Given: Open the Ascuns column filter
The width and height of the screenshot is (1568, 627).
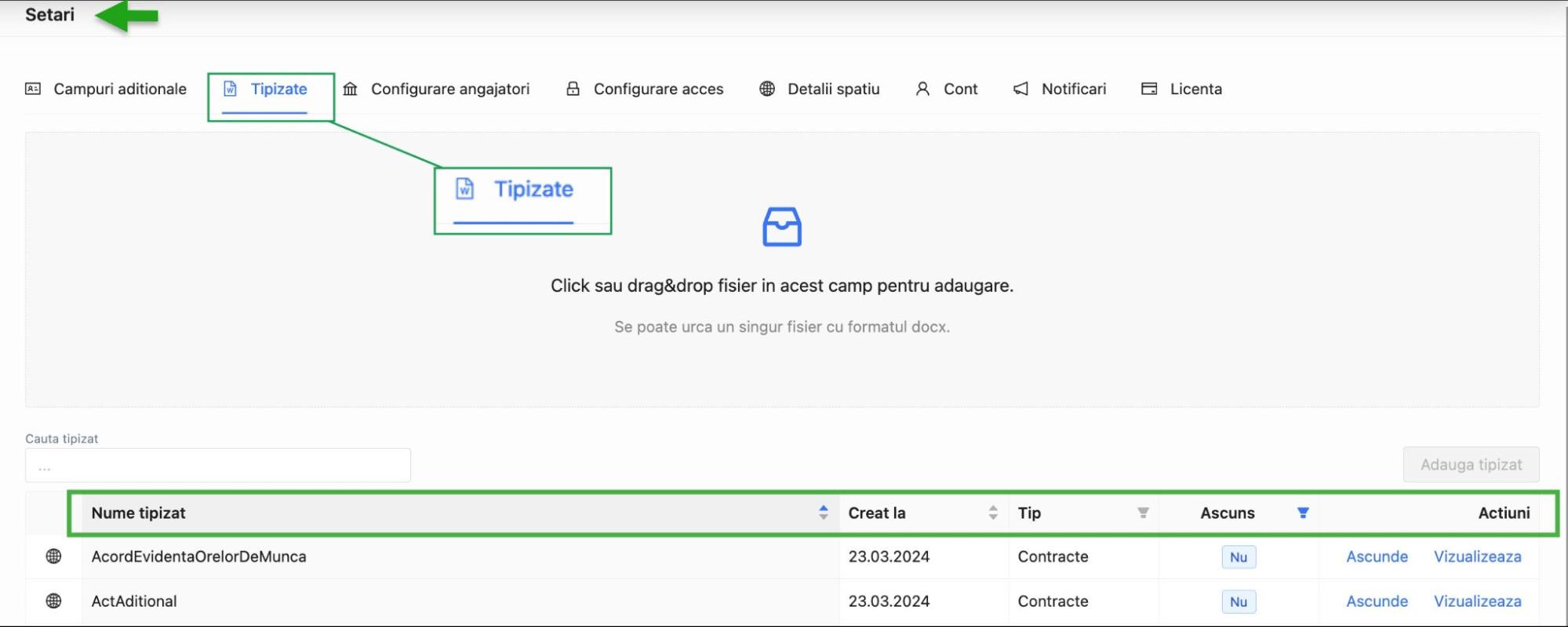Looking at the screenshot, I should pyautogui.click(x=1303, y=512).
